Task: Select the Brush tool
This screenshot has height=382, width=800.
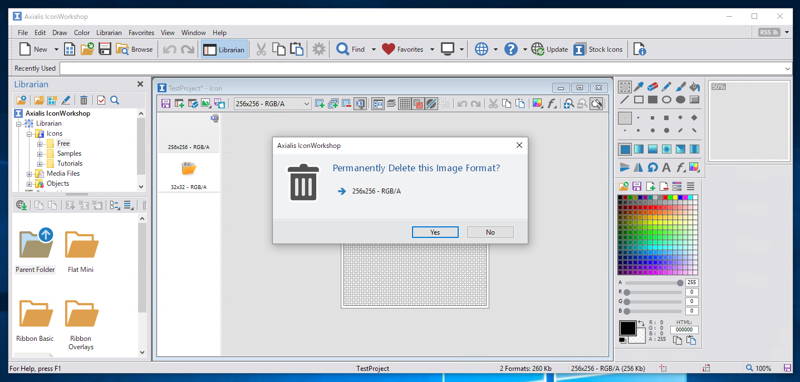Action: 680,87
